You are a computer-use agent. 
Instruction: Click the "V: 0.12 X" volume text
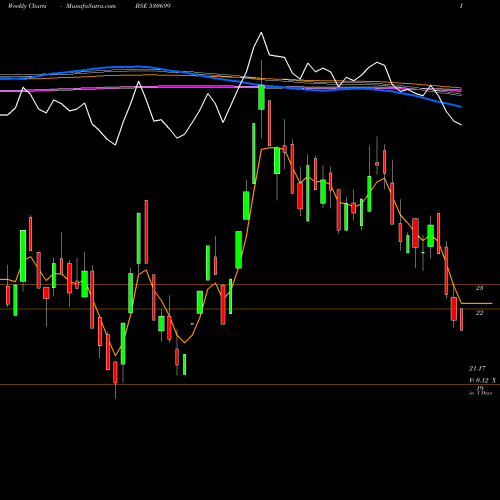(x=482, y=380)
